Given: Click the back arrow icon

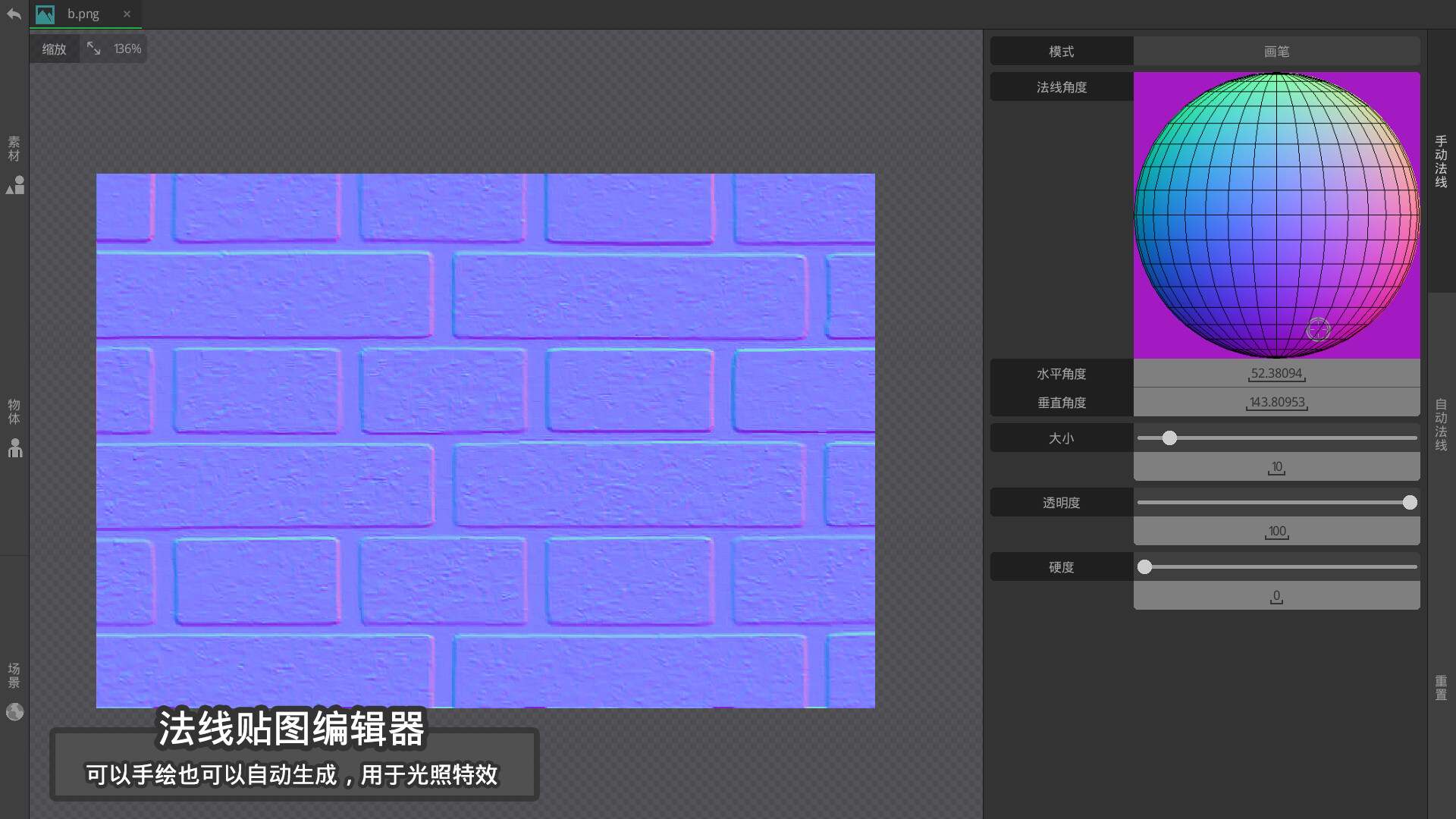Looking at the screenshot, I should tap(14, 14).
